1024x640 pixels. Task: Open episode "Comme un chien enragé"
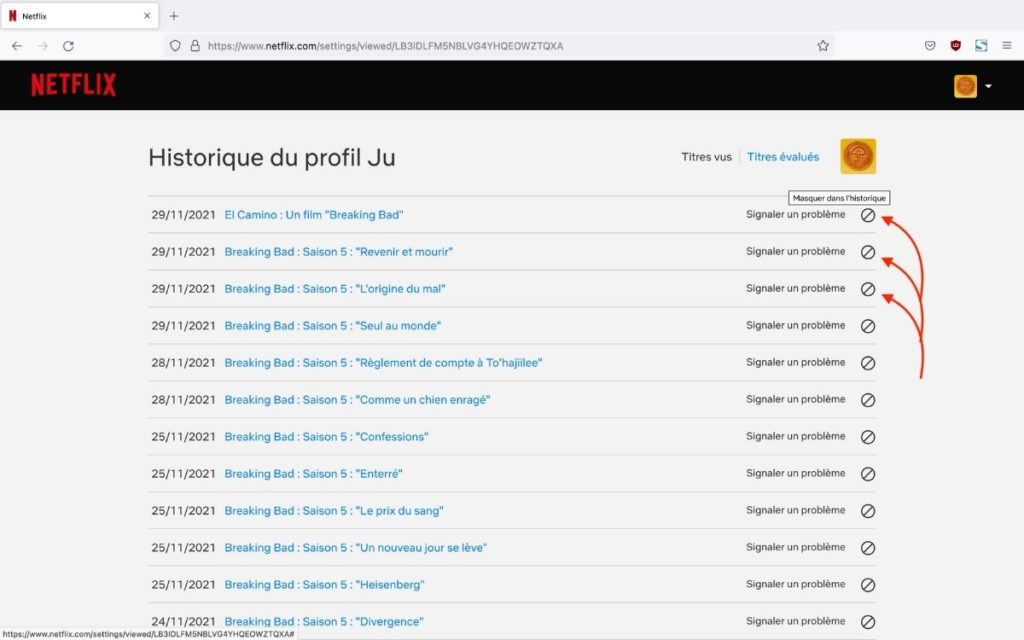point(357,400)
